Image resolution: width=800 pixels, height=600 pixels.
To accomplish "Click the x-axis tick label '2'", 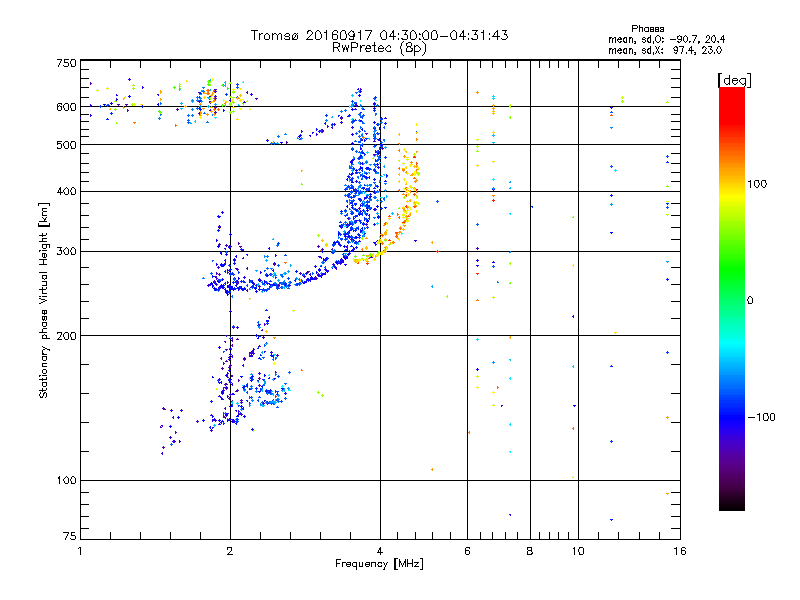I will click(230, 551).
